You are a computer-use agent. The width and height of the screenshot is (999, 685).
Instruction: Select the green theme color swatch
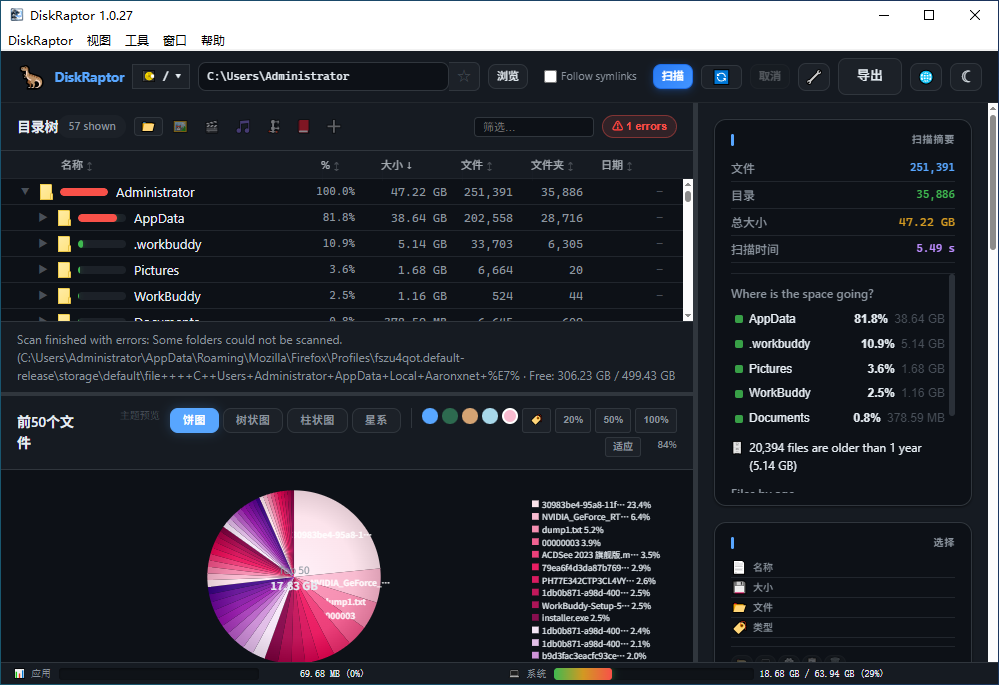(450, 416)
